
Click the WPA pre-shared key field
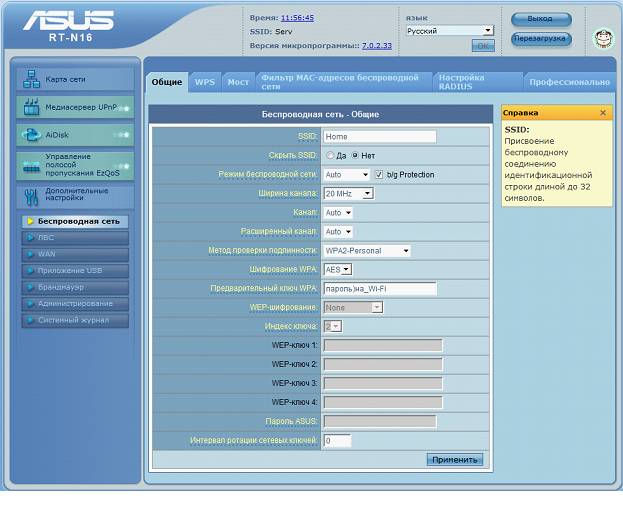point(380,289)
